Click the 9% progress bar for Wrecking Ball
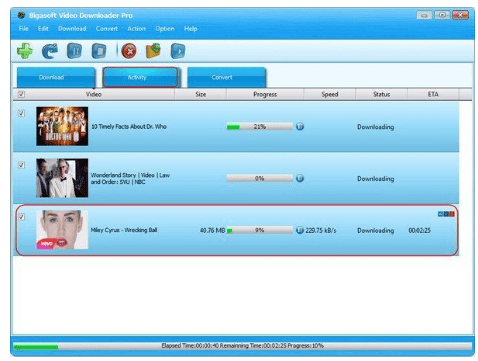 pos(260,230)
